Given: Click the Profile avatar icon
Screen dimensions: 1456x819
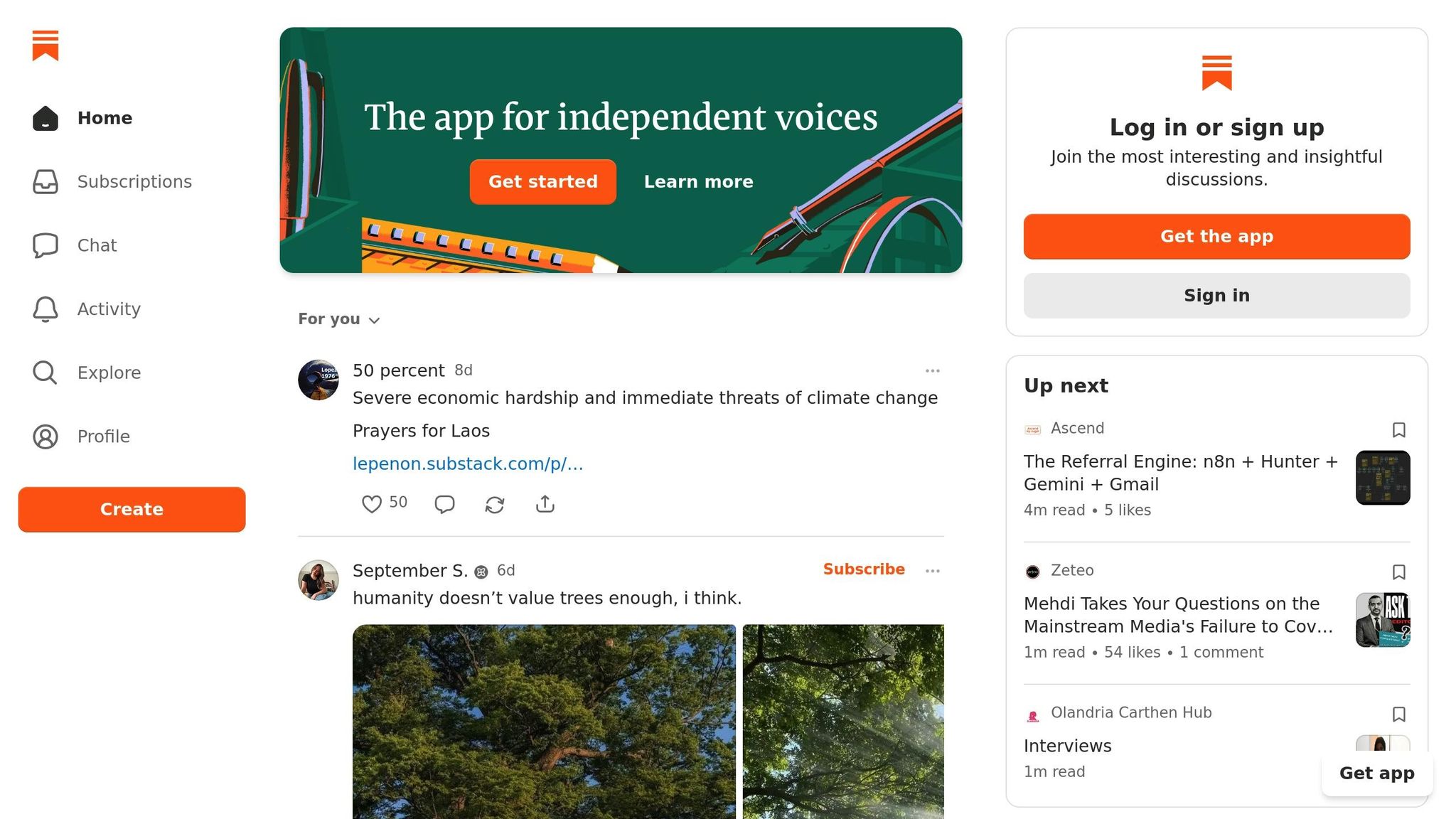Looking at the screenshot, I should [45, 437].
